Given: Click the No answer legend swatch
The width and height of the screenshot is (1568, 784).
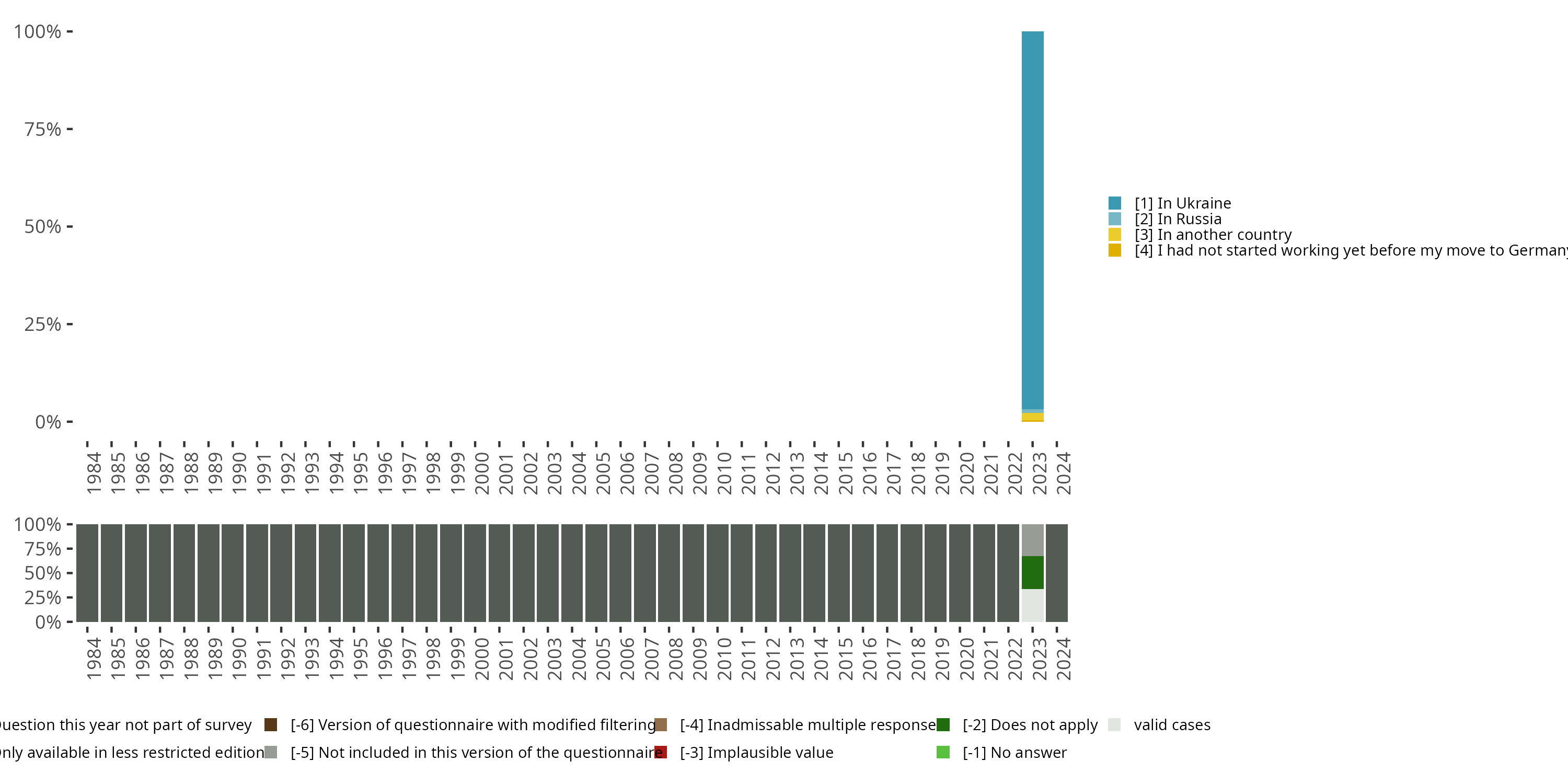Looking at the screenshot, I should (x=943, y=752).
